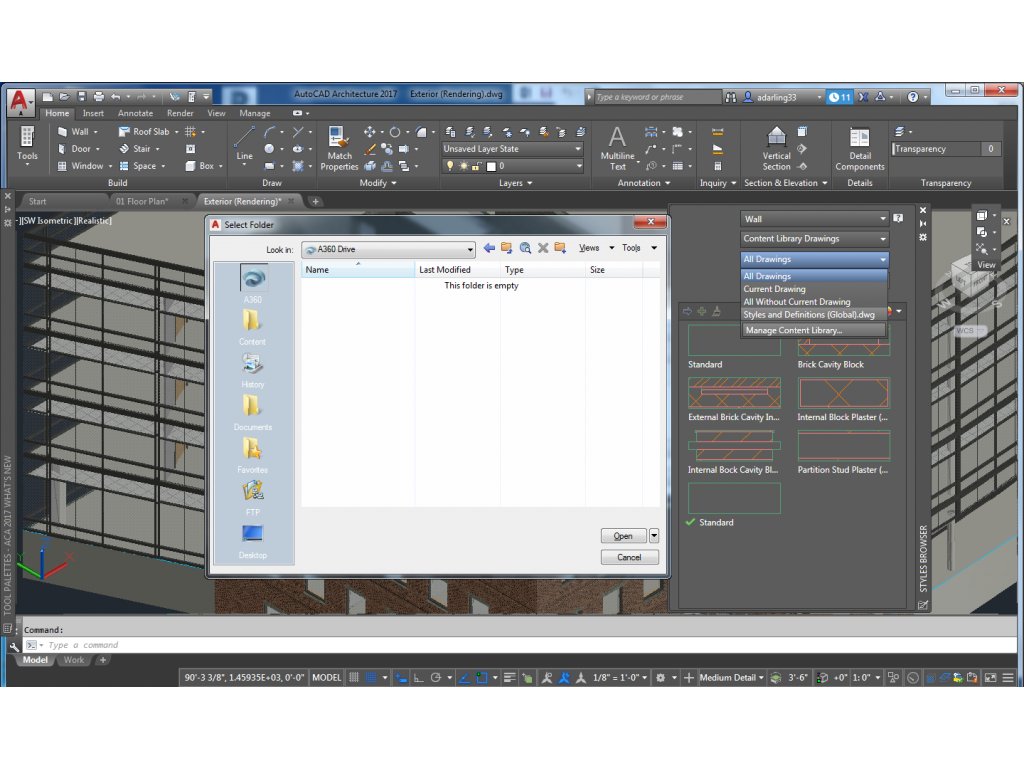The width and height of the screenshot is (1024, 768).
Task: Open Detail Components
Action: [859, 149]
